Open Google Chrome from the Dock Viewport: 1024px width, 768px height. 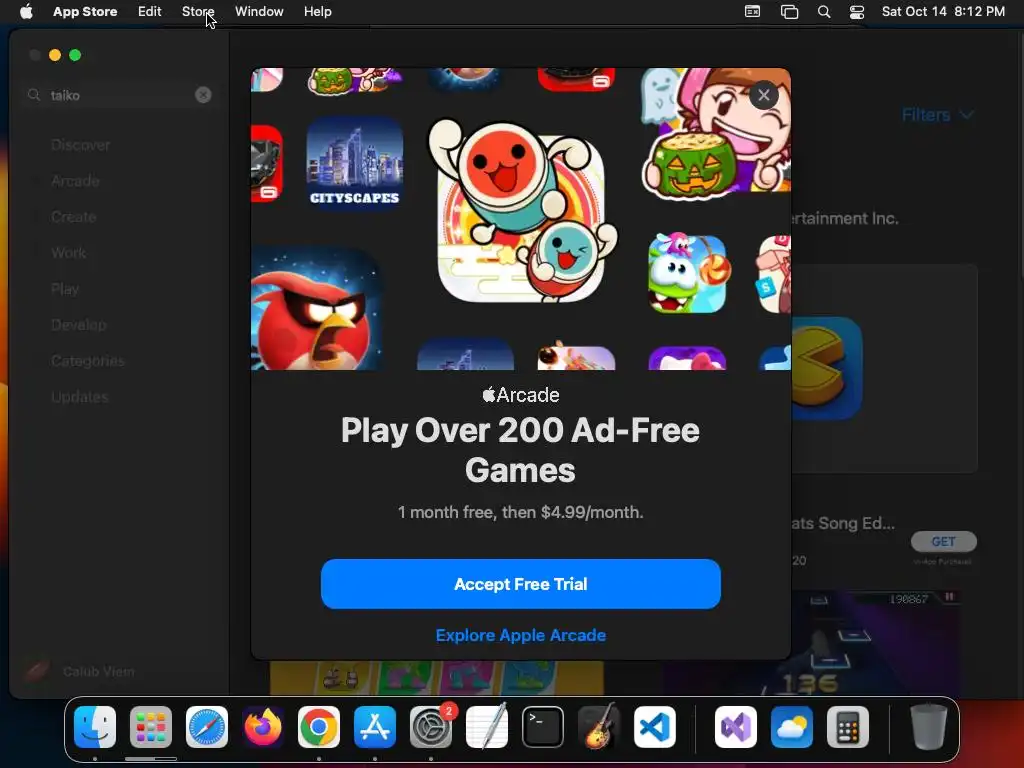click(x=319, y=727)
